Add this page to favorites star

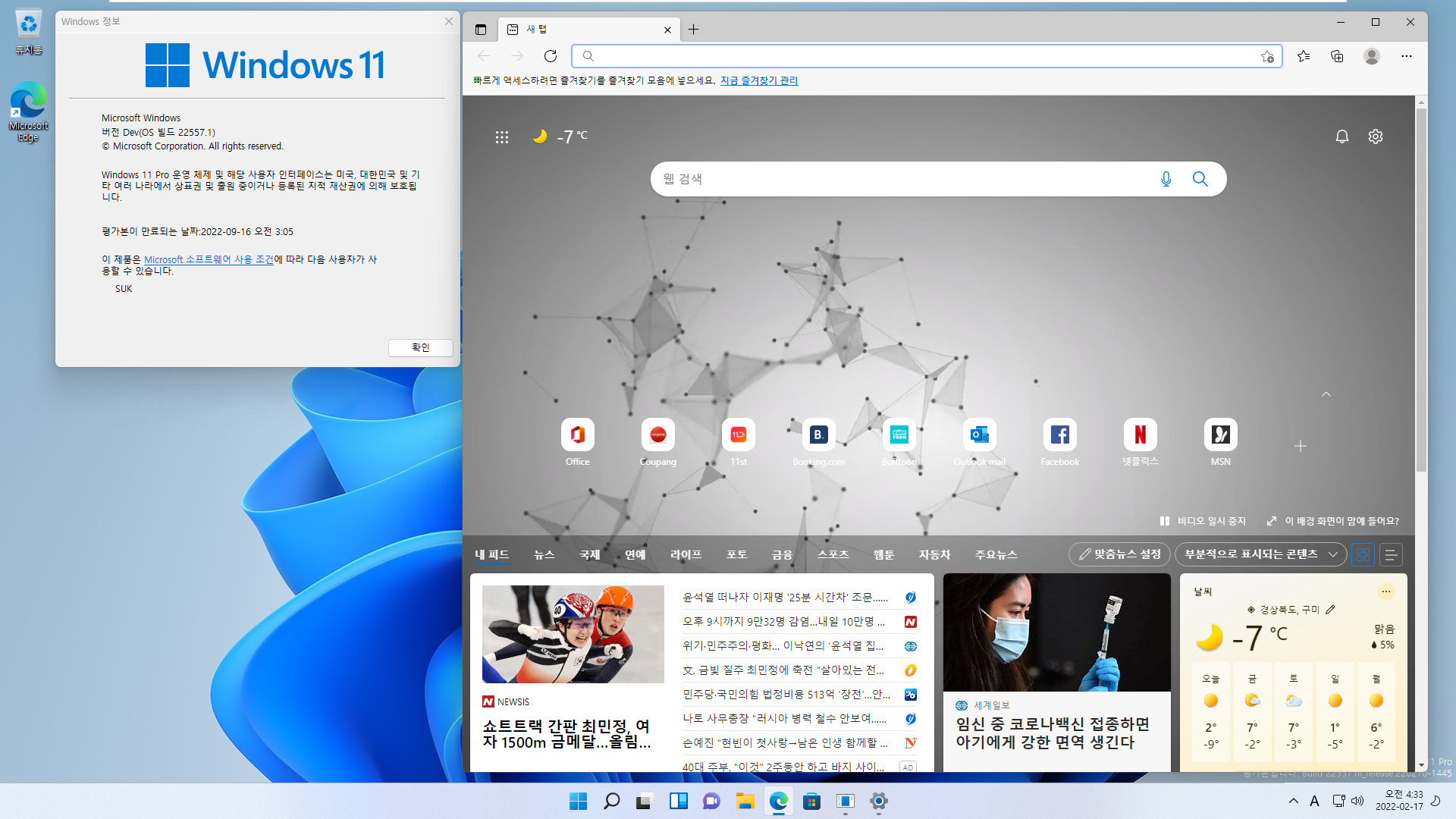pos(1267,56)
